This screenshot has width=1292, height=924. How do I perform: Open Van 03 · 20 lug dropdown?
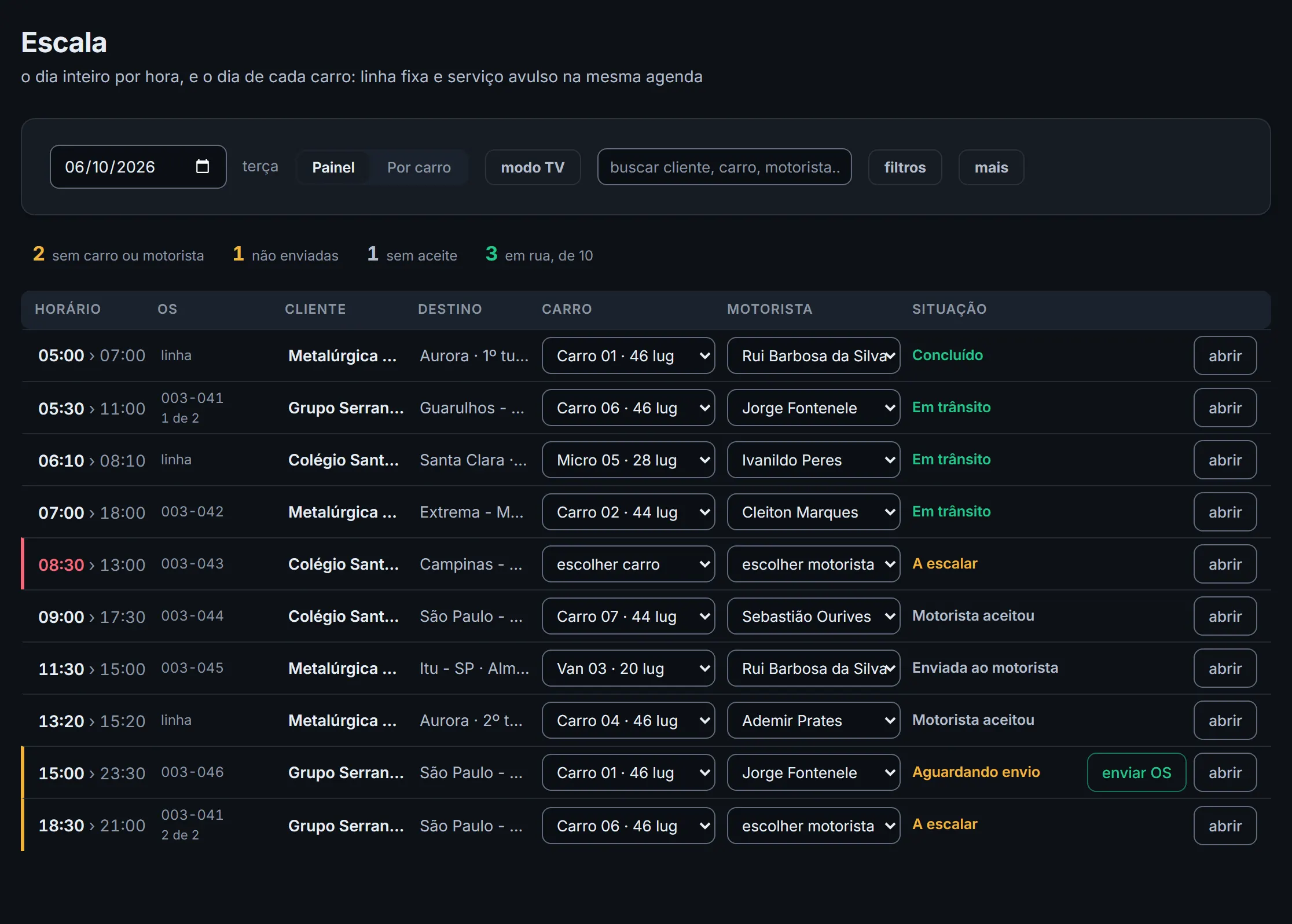(x=629, y=668)
